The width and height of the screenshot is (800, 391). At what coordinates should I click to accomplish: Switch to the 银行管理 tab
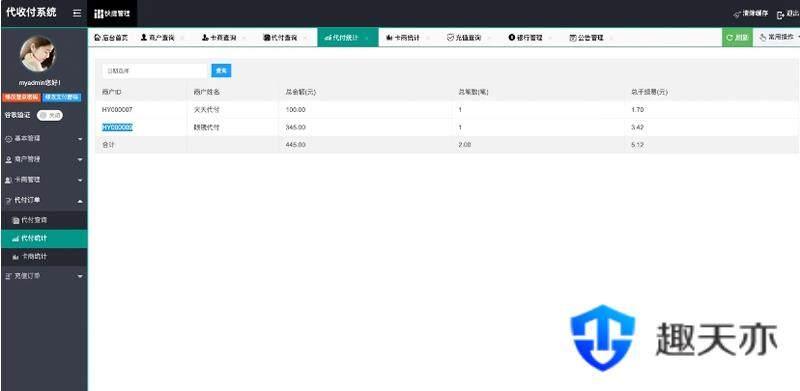(526, 38)
